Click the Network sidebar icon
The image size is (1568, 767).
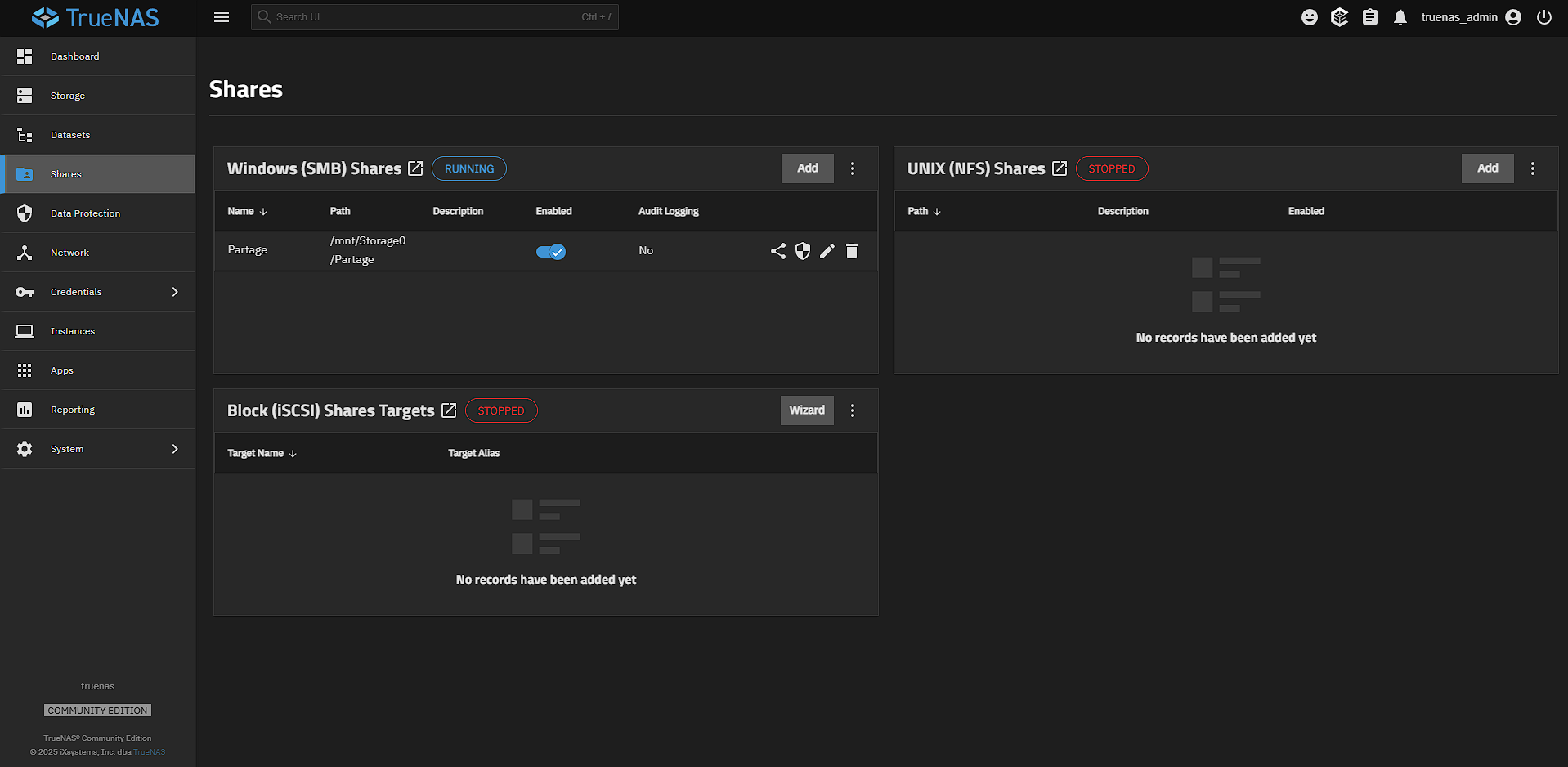click(25, 253)
